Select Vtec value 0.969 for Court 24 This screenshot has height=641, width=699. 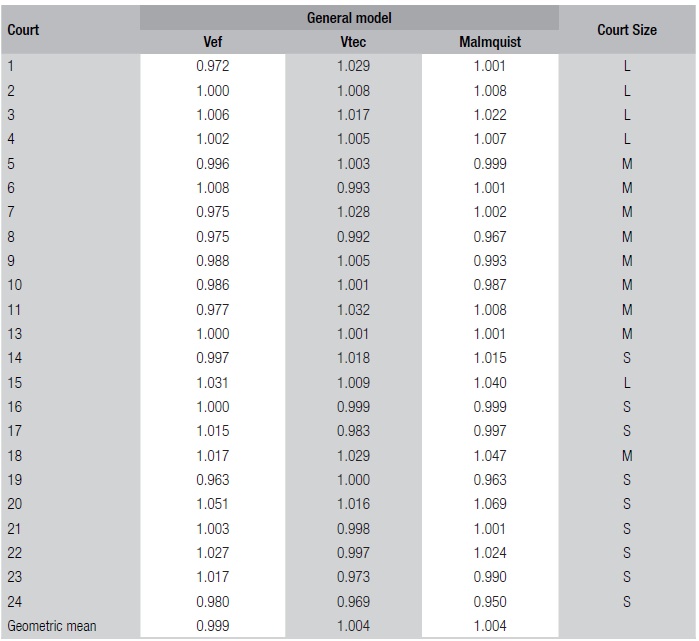point(353,601)
